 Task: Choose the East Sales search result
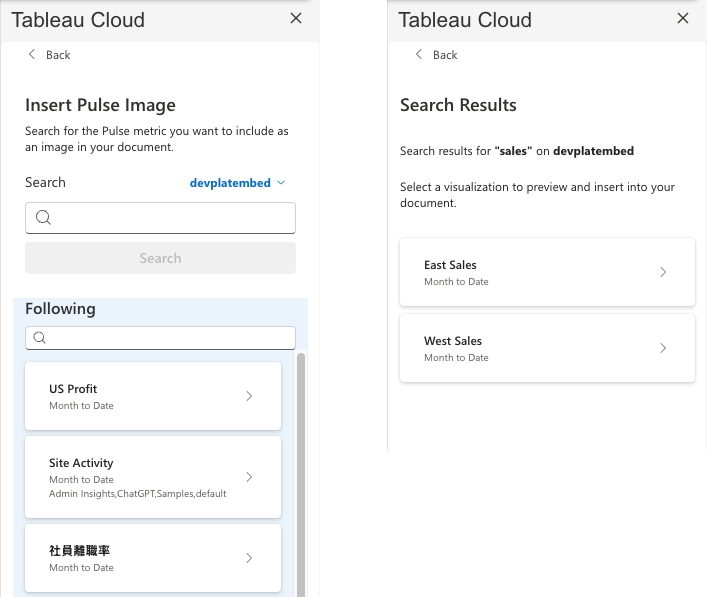(530, 272)
